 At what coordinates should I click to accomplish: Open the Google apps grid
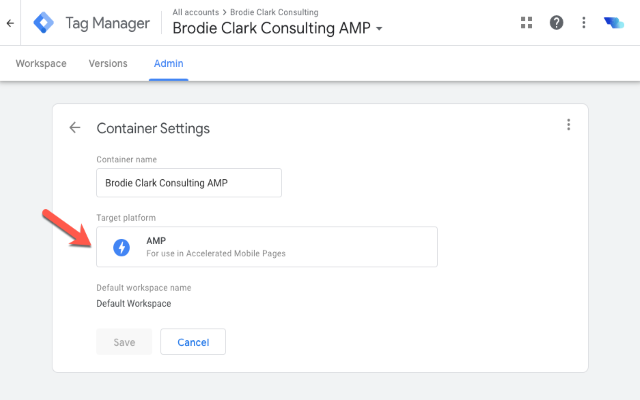tap(527, 22)
